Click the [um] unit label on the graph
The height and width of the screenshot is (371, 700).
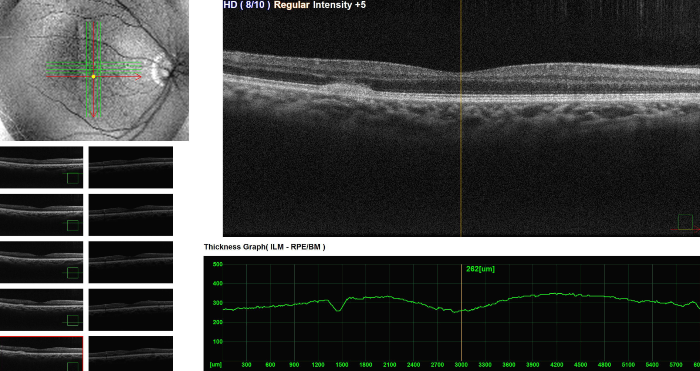tap(216, 365)
